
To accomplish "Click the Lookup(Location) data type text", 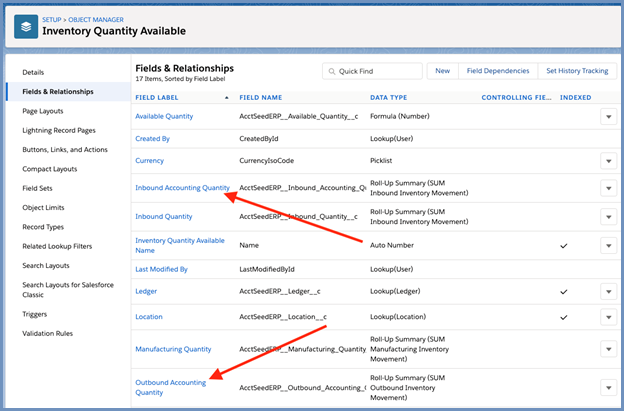I will (x=398, y=317).
